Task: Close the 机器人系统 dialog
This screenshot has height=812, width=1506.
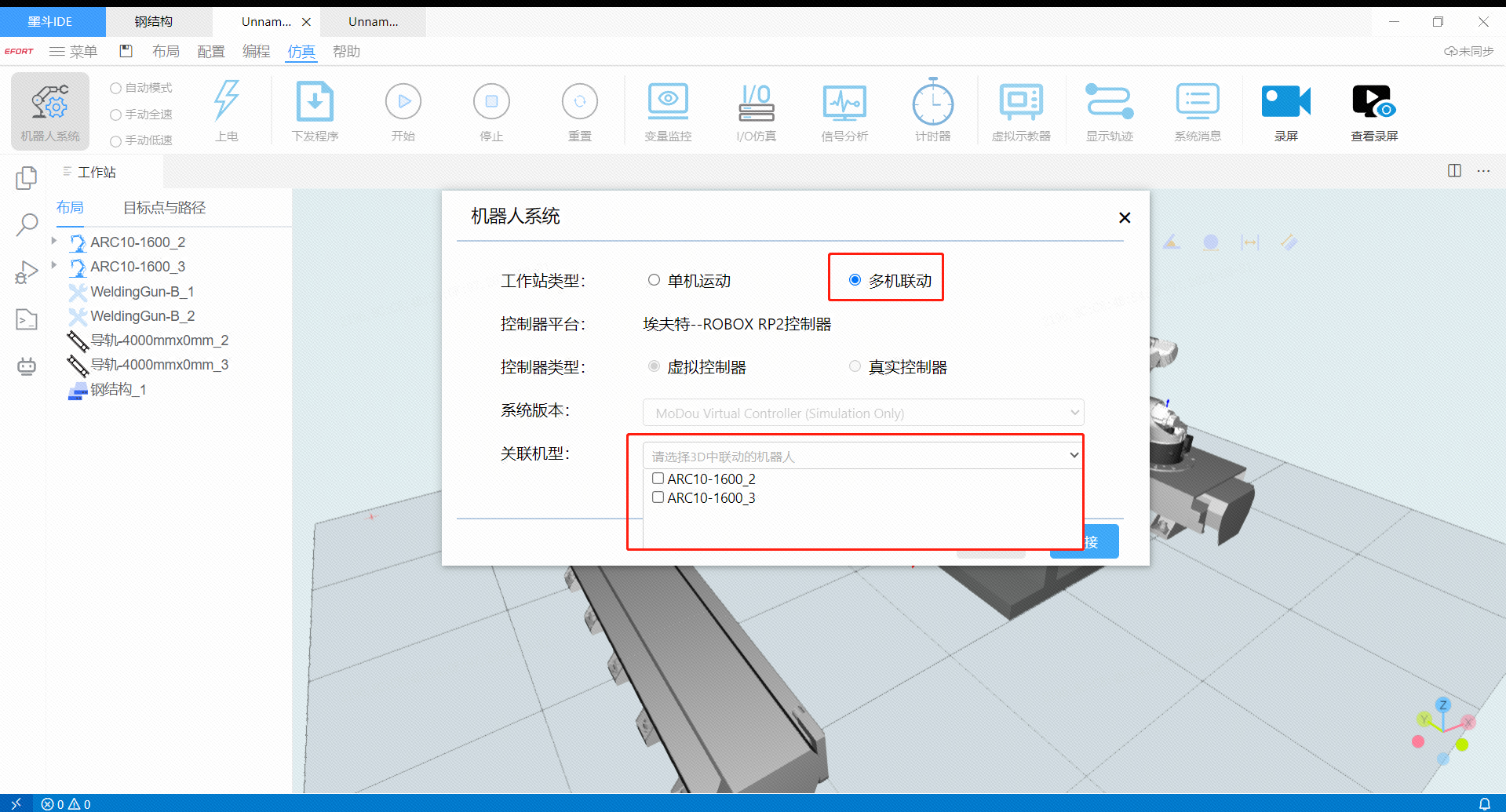Action: [1124, 217]
